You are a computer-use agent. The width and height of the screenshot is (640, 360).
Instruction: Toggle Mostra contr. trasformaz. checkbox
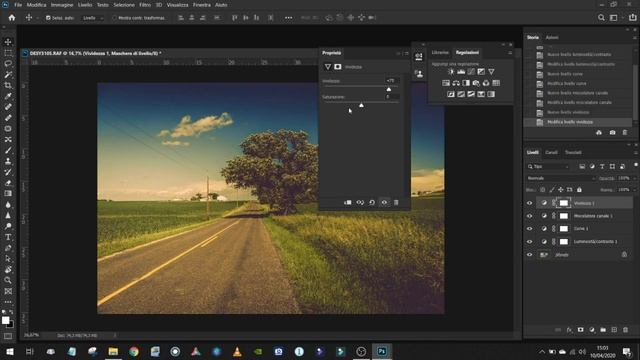(x=114, y=18)
